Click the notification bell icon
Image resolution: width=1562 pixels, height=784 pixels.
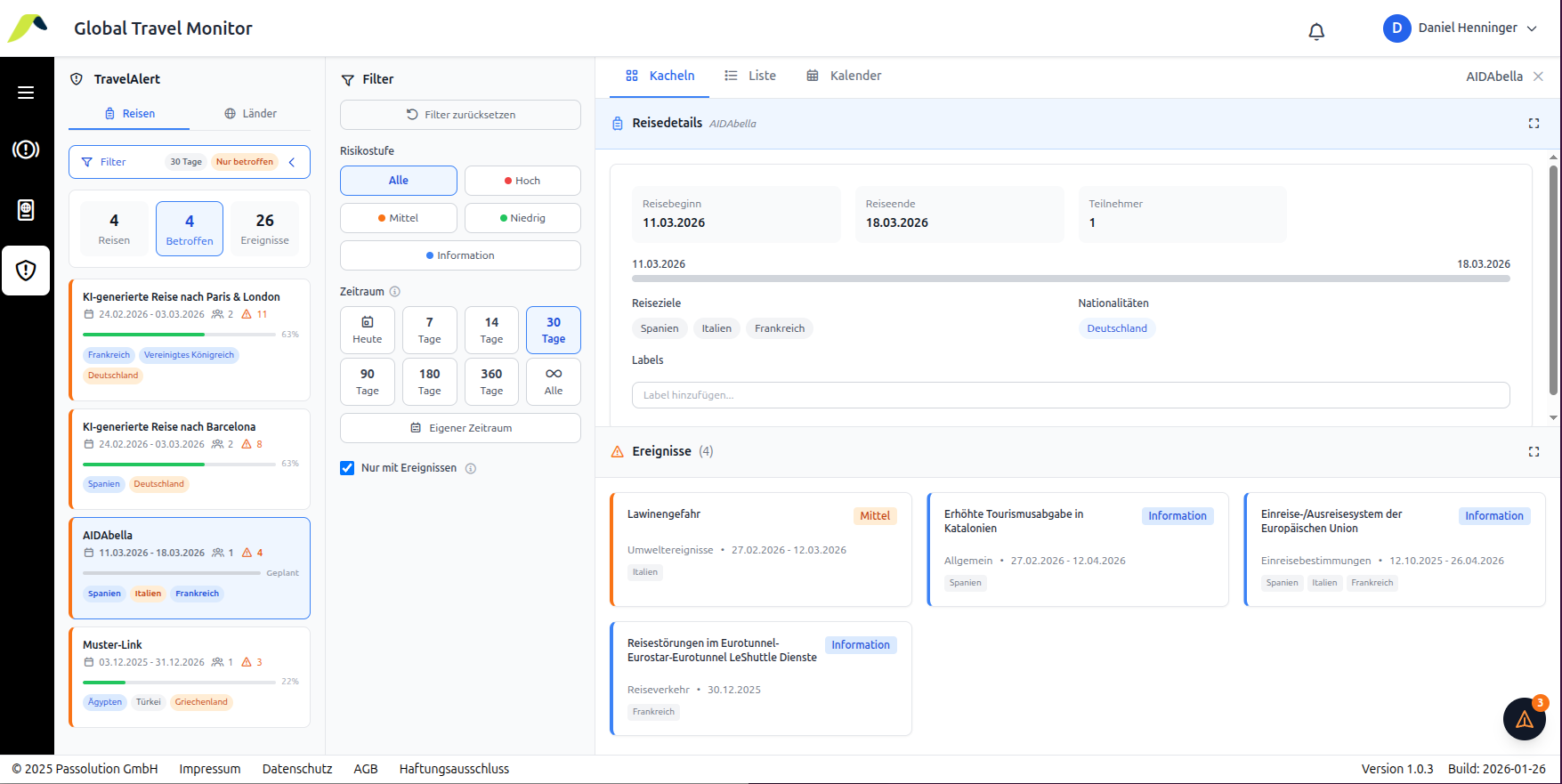(1316, 31)
